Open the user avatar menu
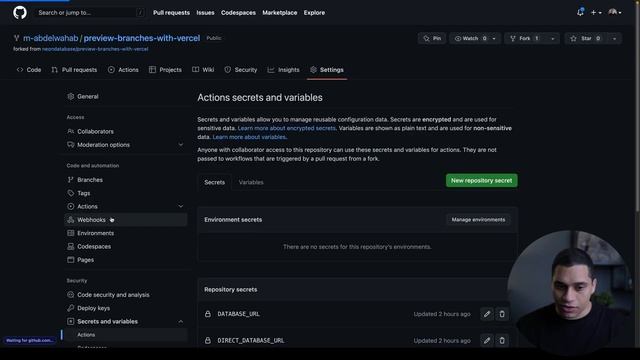The width and height of the screenshot is (640, 360). tap(615, 12)
